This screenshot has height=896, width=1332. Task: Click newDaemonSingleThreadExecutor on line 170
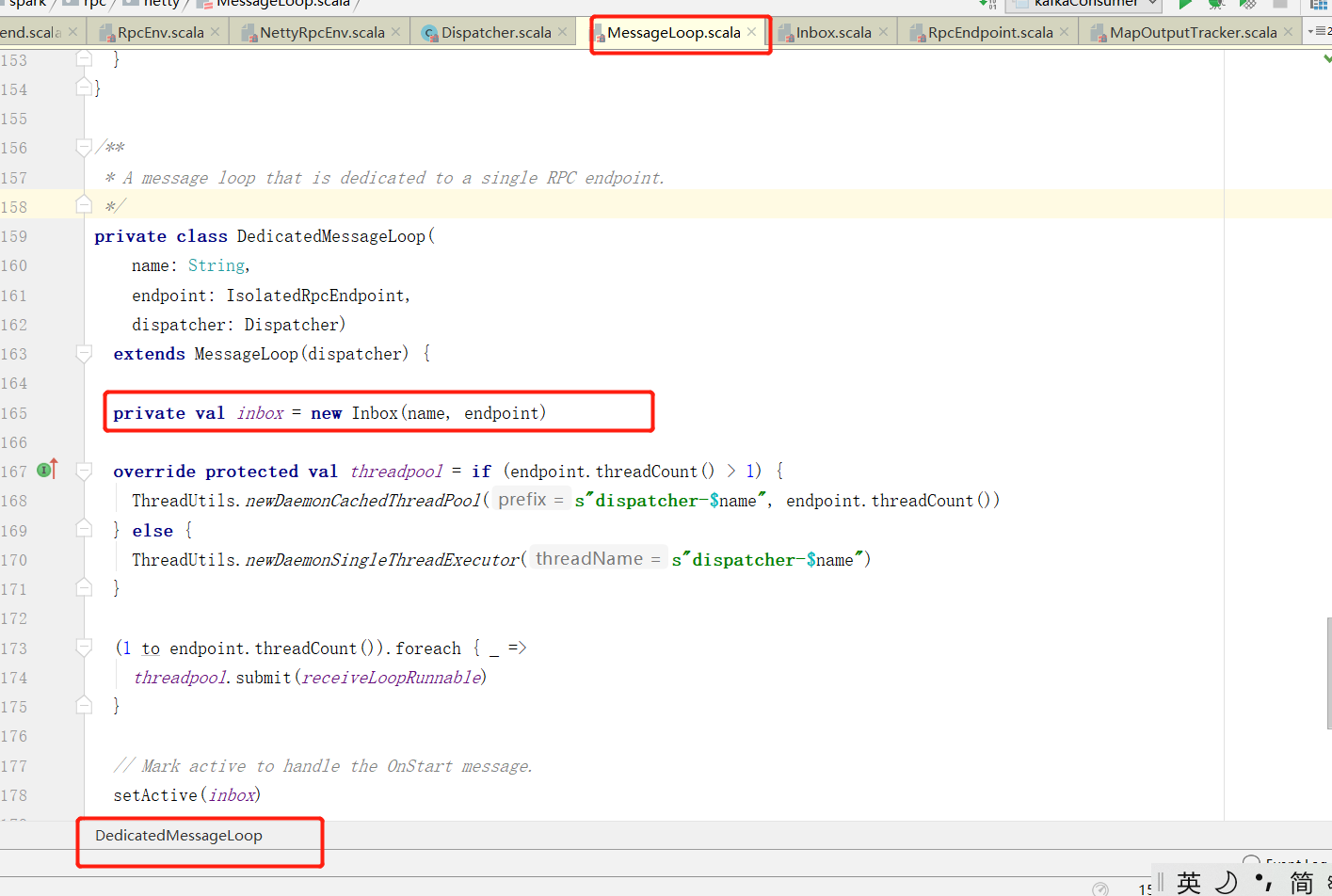point(382,560)
